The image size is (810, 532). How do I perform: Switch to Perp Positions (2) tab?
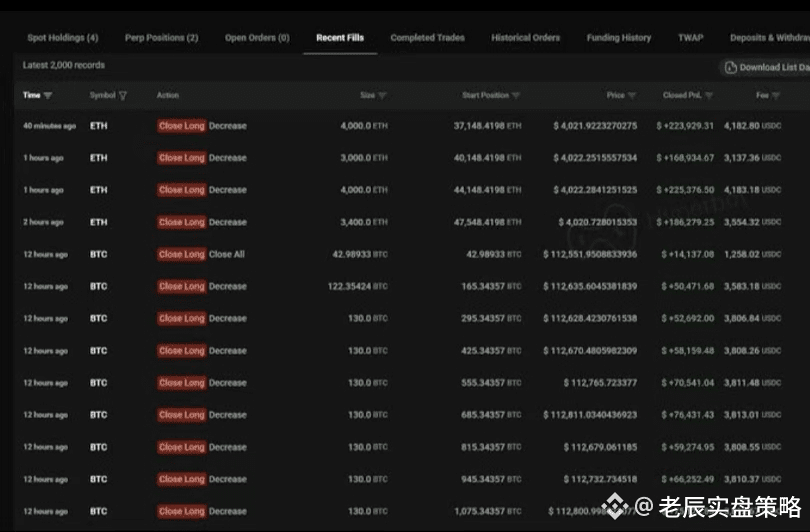(161, 38)
